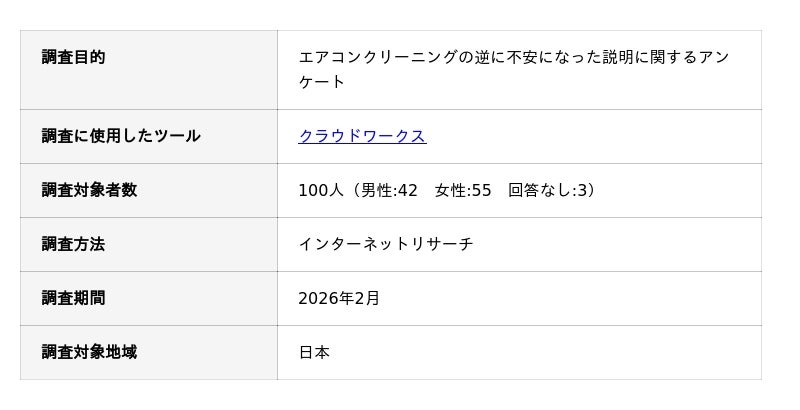Click the 調査対象地域 row label
800x410 pixels.
pyautogui.click(x=89, y=352)
